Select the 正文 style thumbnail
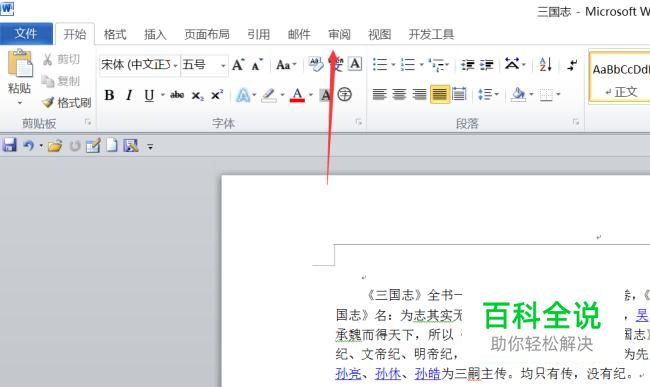Screen dimensions: 650x387 [x=620, y=77]
